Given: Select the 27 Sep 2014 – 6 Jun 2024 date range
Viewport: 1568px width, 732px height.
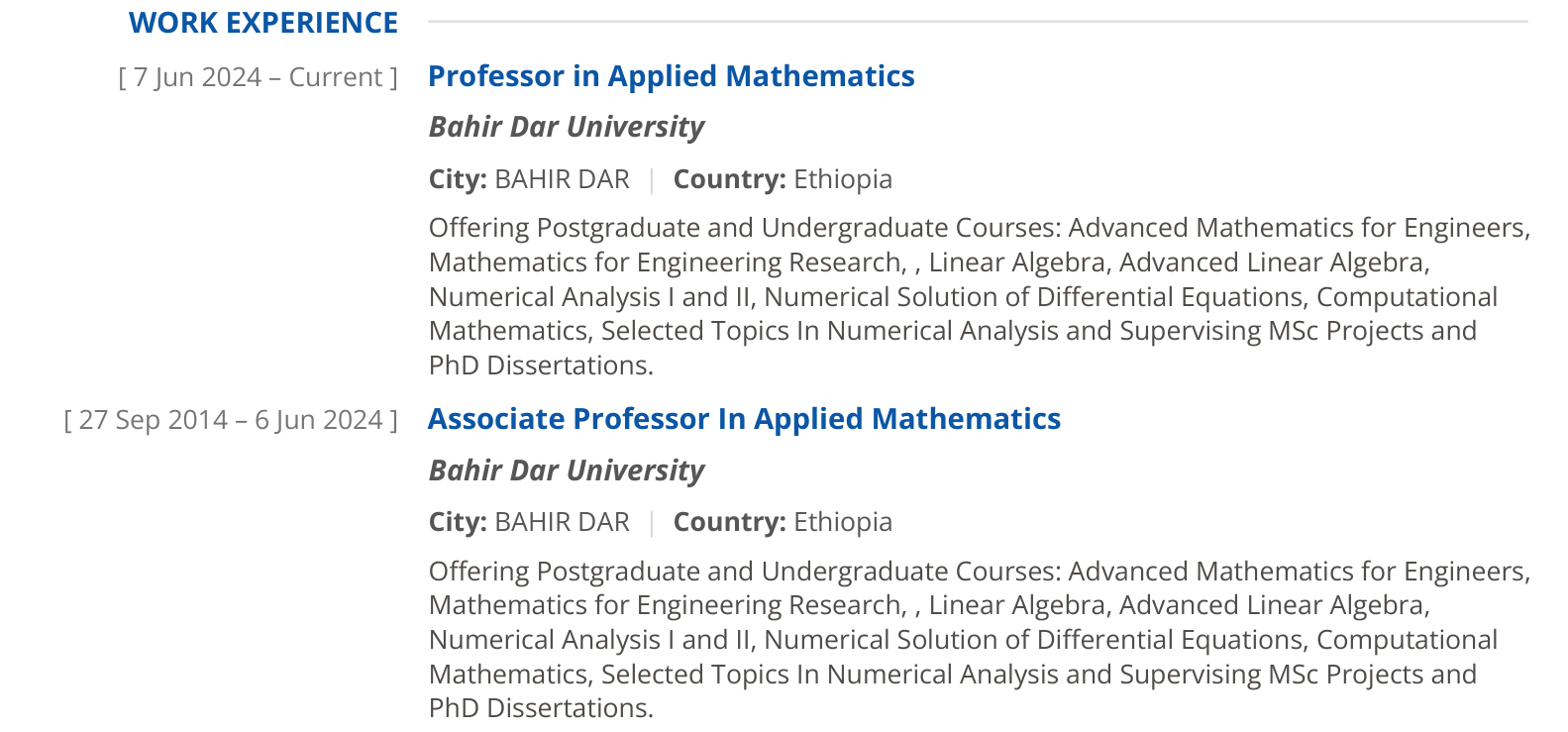Looking at the screenshot, I should pyautogui.click(x=231, y=420).
